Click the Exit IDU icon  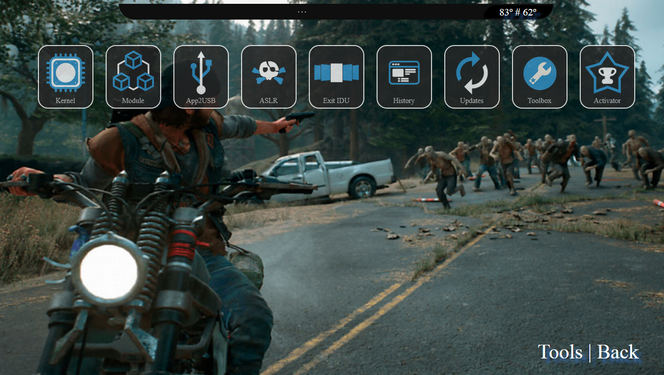(x=337, y=77)
